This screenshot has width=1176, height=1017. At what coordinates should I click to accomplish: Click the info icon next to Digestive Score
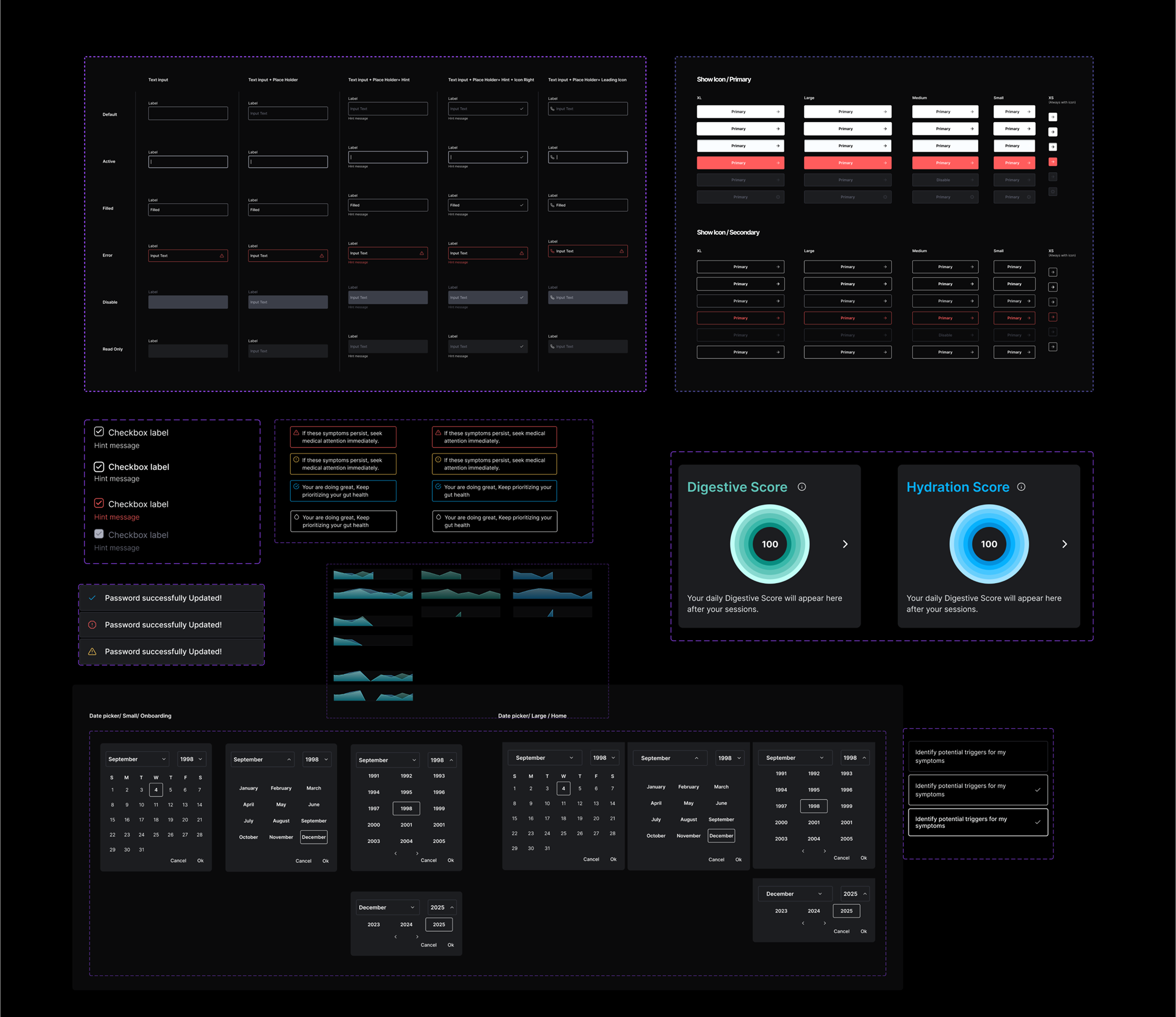pyautogui.click(x=802, y=487)
